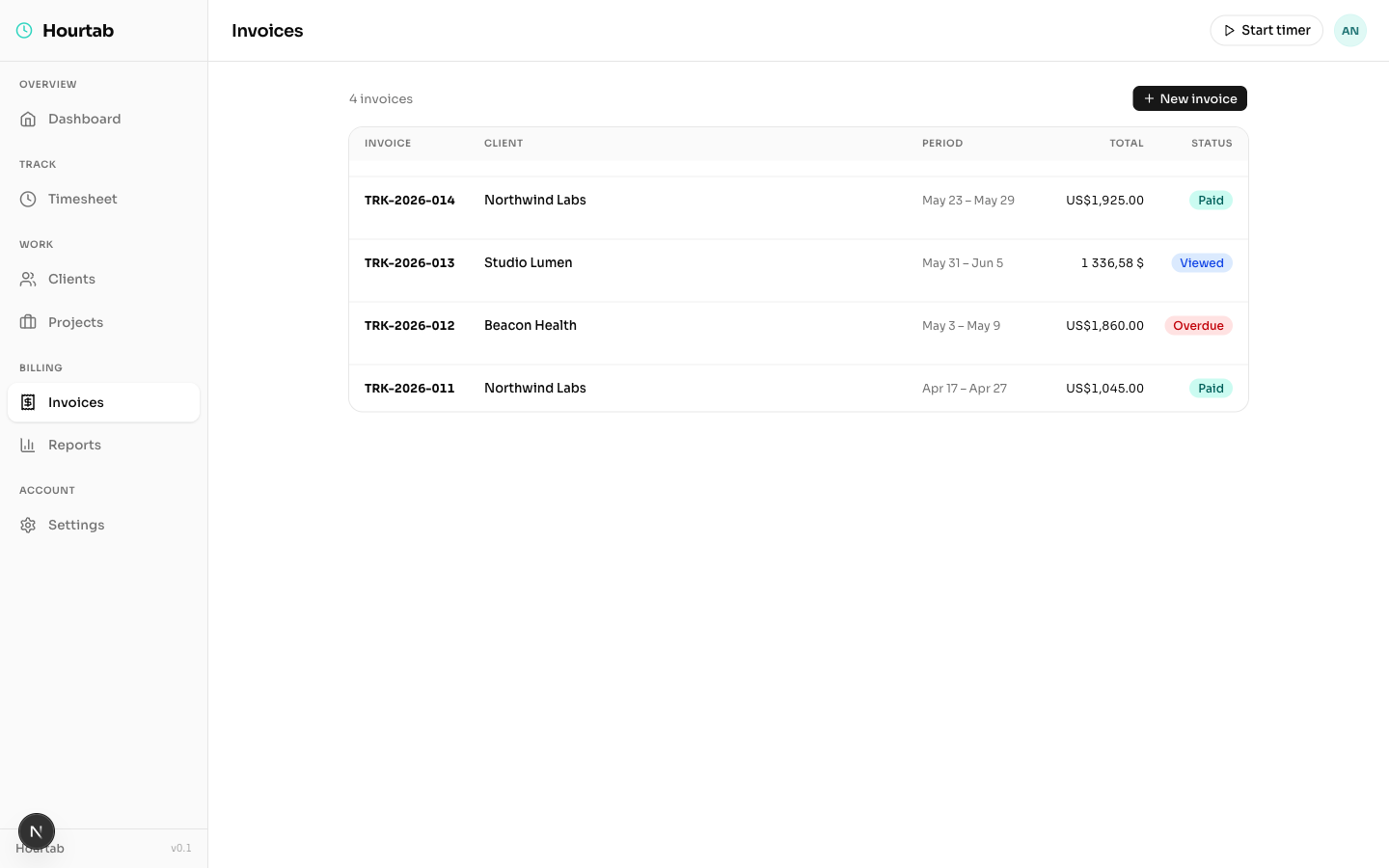Click the round N badge icon
1389x868 pixels.
37,831
